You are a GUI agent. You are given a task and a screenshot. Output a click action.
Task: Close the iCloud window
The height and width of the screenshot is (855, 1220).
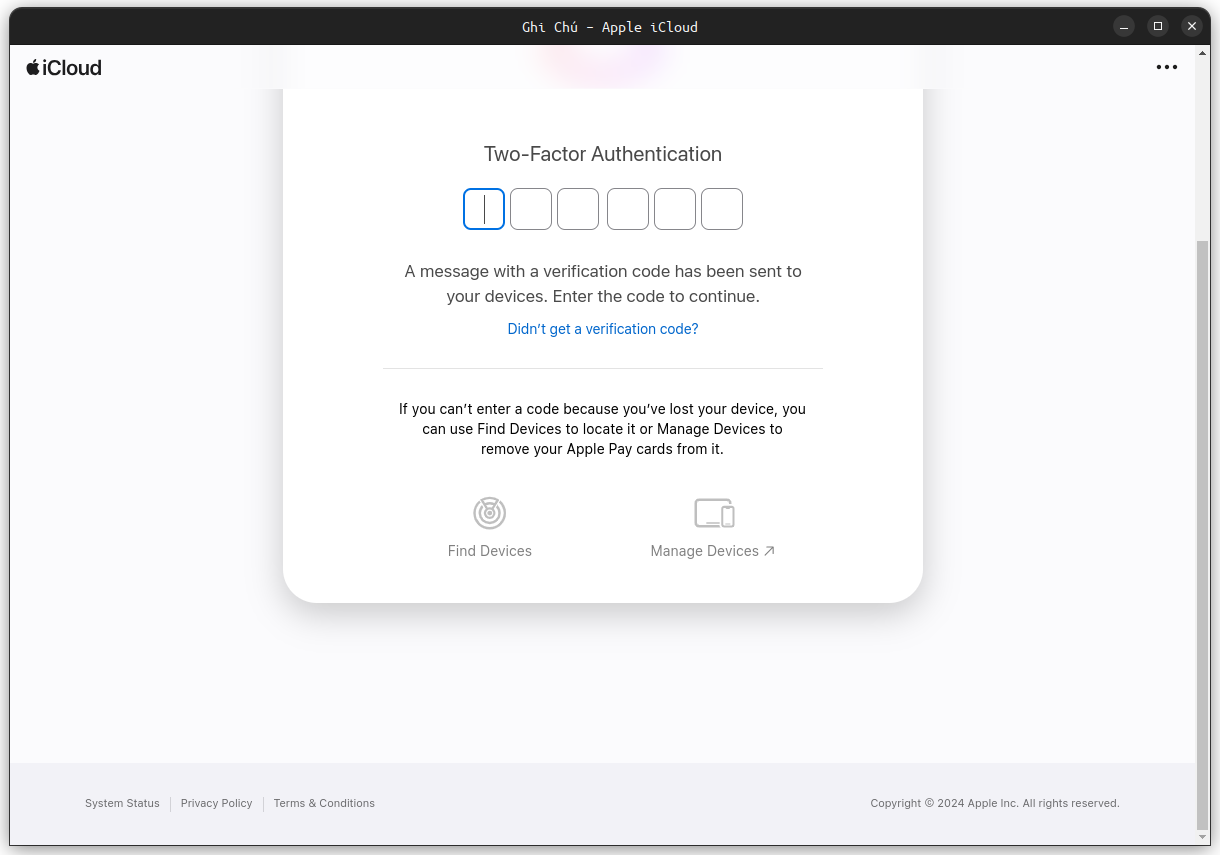[1191, 26]
